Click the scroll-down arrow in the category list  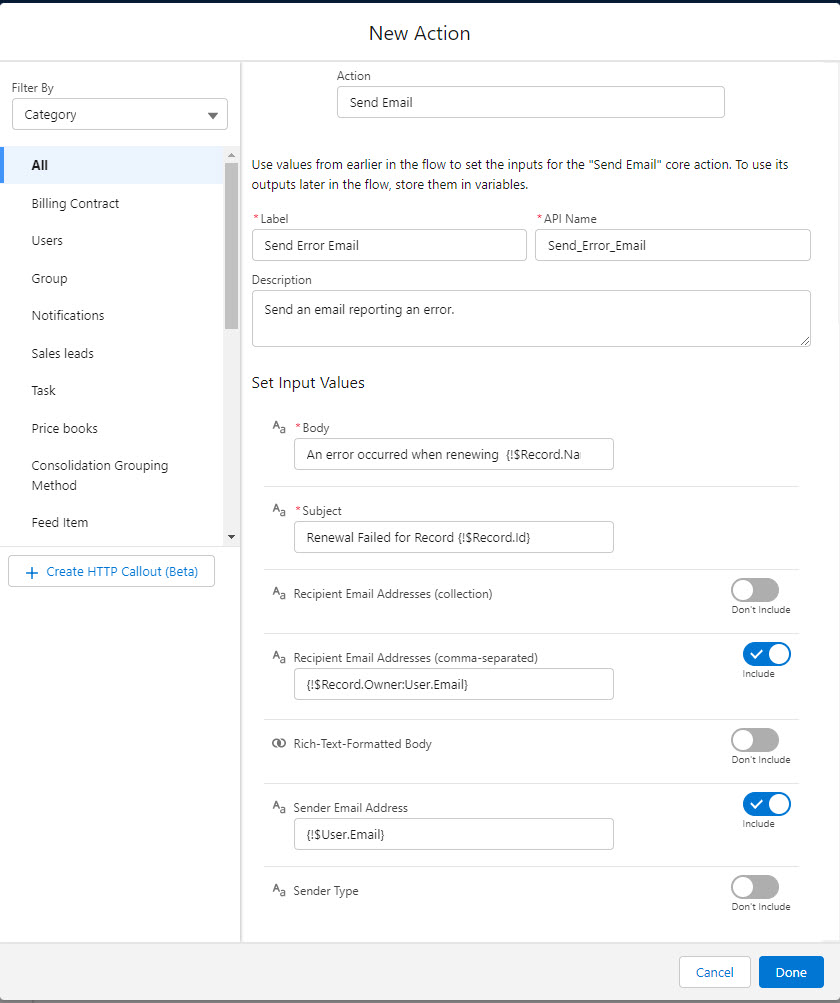232,537
